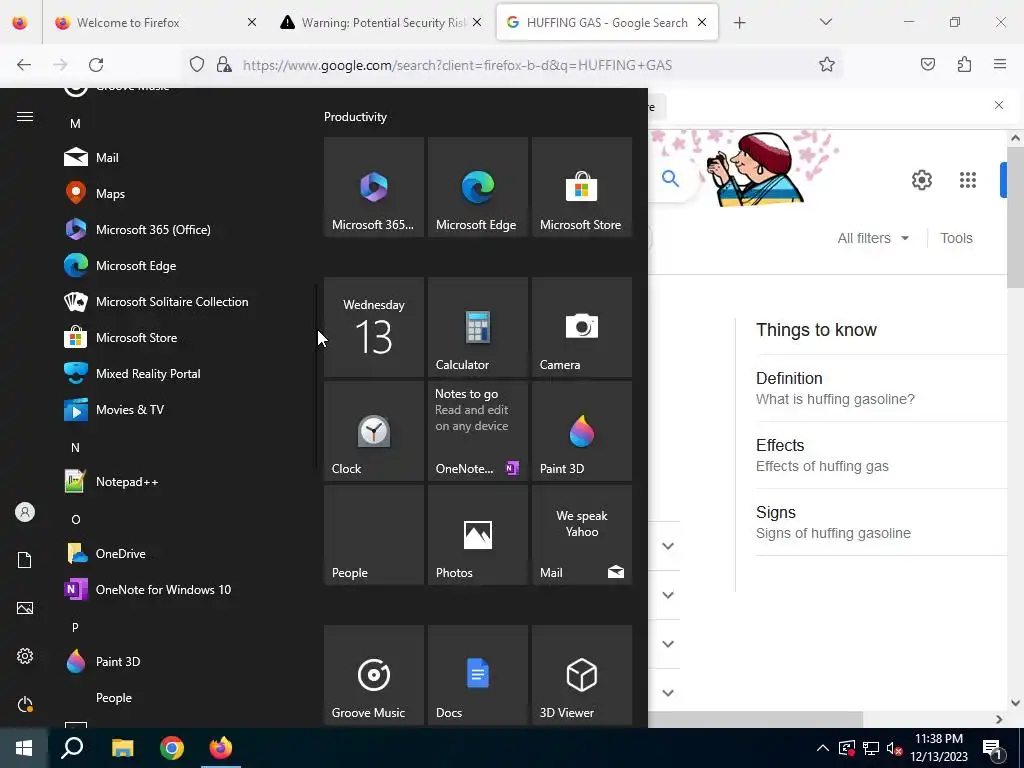
Task: Click the Windows Start button
Action: point(24,748)
